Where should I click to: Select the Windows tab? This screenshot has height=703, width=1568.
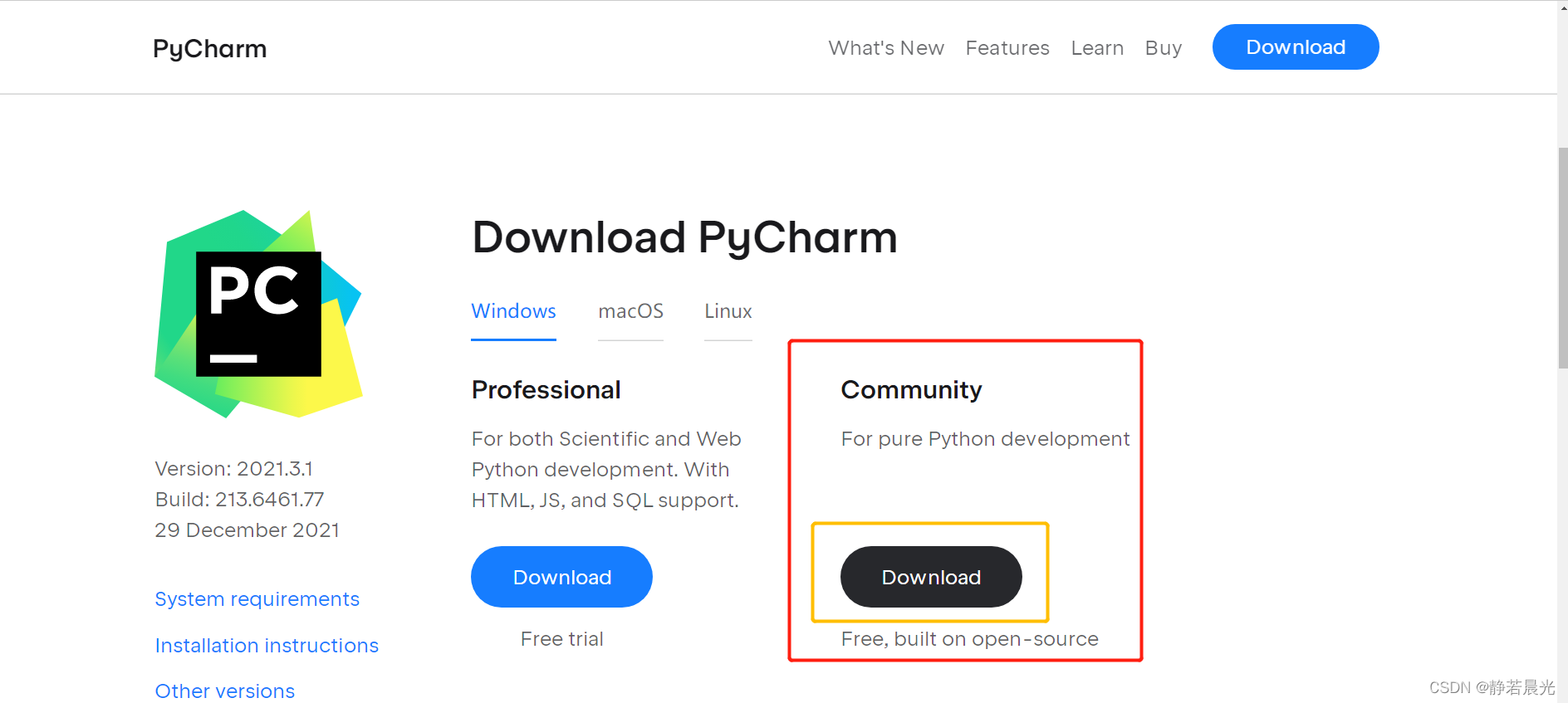pos(513,311)
